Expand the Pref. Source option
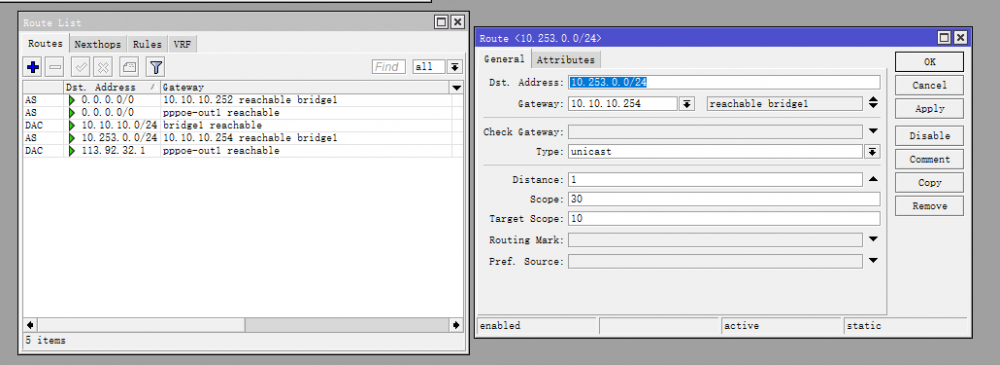Image resolution: width=1000 pixels, height=365 pixels. coord(873,261)
